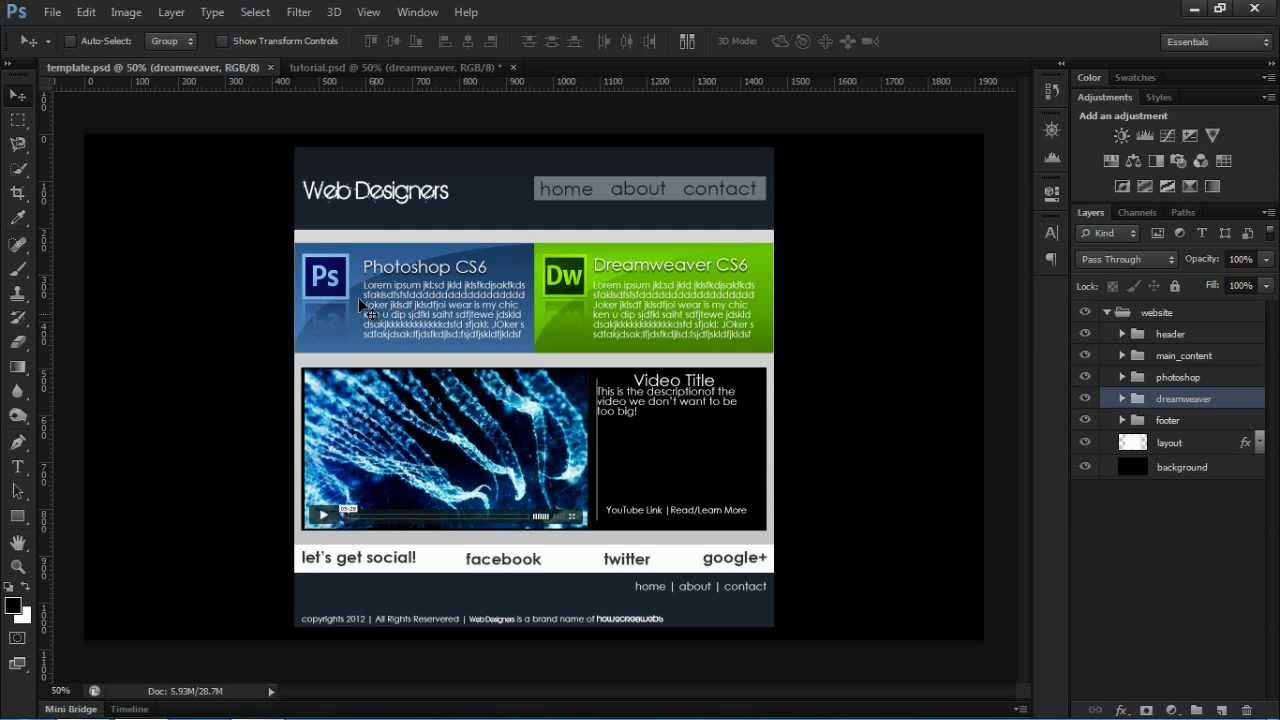Hide the background layer

click(x=1085, y=467)
